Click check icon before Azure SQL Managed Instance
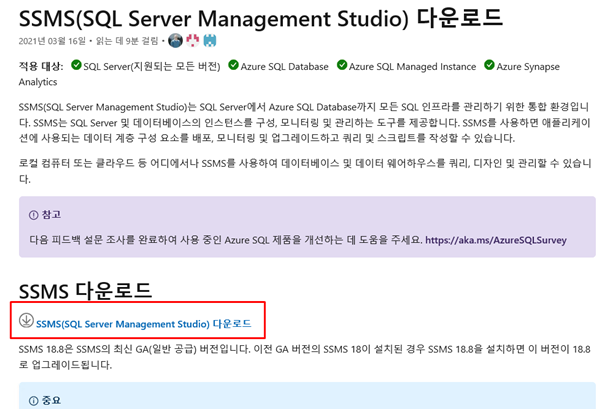Image resolution: width=602 pixels, height=409 pixels. pyautogui.click(x=342, y=65)
